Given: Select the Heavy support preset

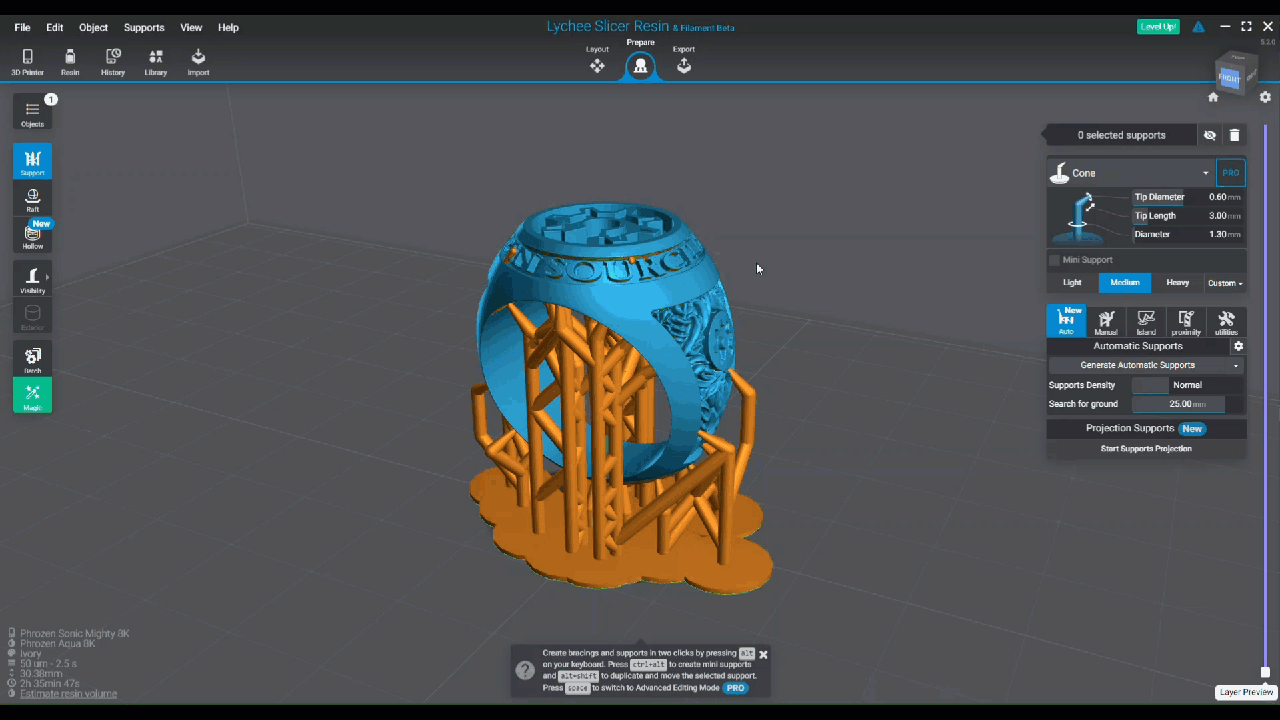Looking at the screenshot, I should pos(1177,283).
